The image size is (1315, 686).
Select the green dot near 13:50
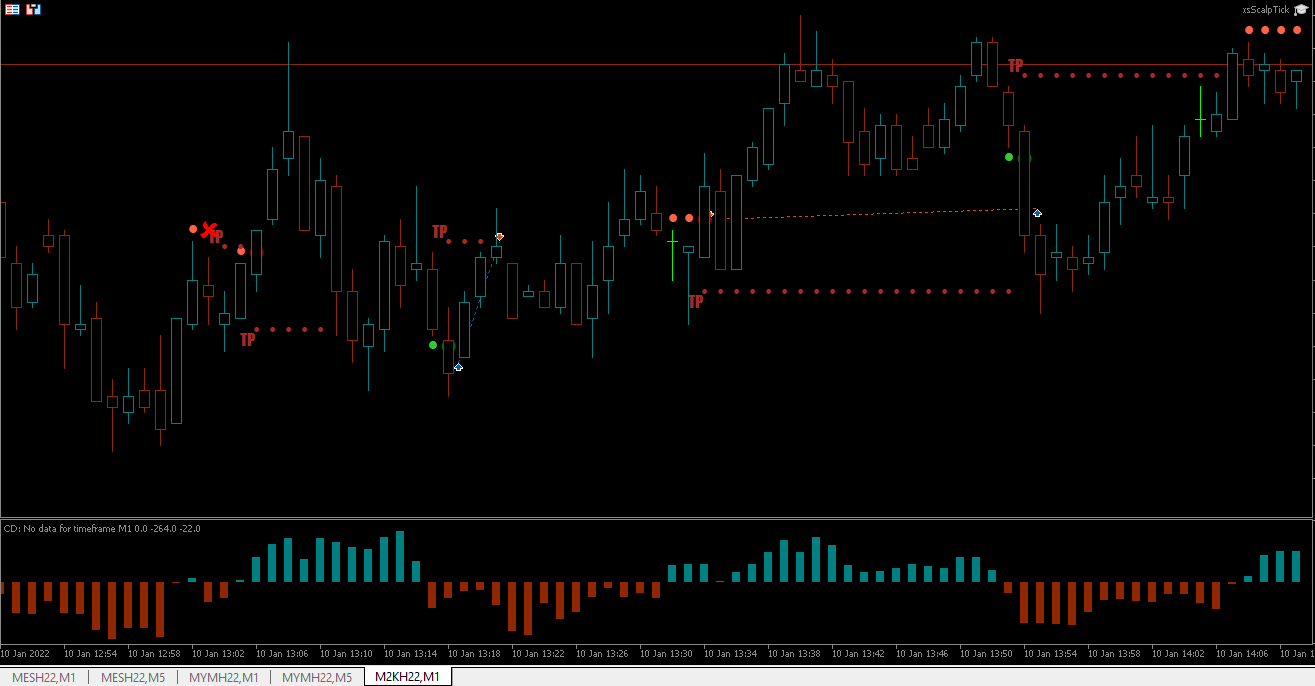[1009, 157]
